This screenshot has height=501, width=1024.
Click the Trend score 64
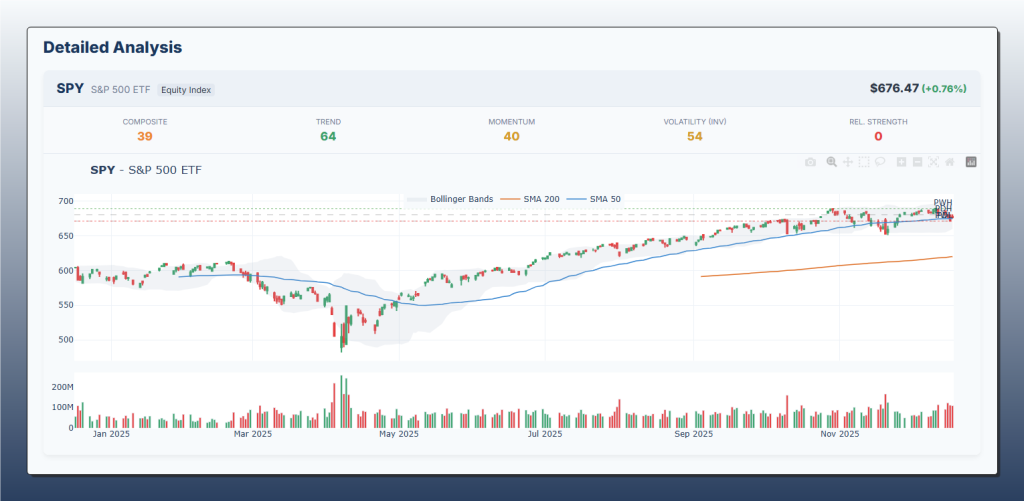328,137
